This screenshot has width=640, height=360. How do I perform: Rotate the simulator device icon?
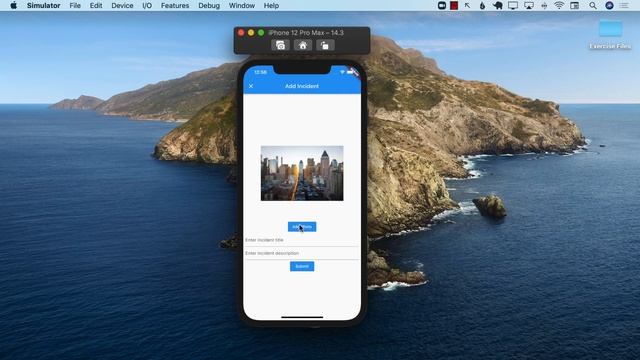click(325, 45)
